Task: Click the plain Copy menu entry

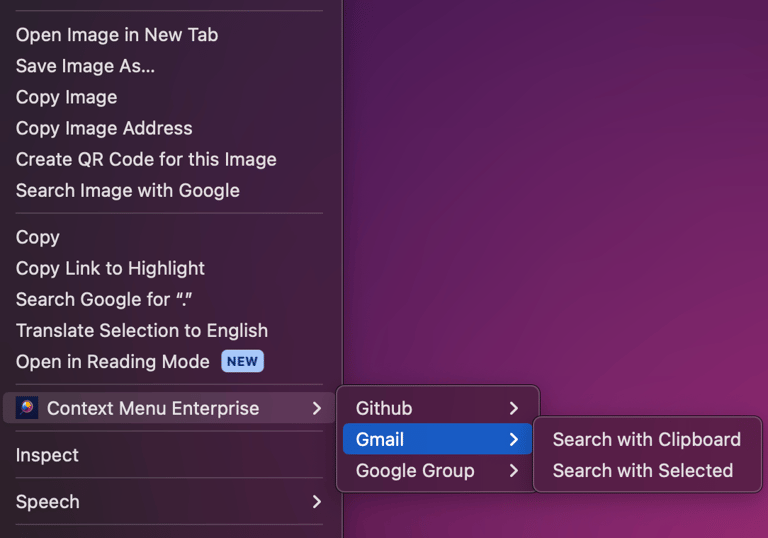Action: (x=38, y=237)
